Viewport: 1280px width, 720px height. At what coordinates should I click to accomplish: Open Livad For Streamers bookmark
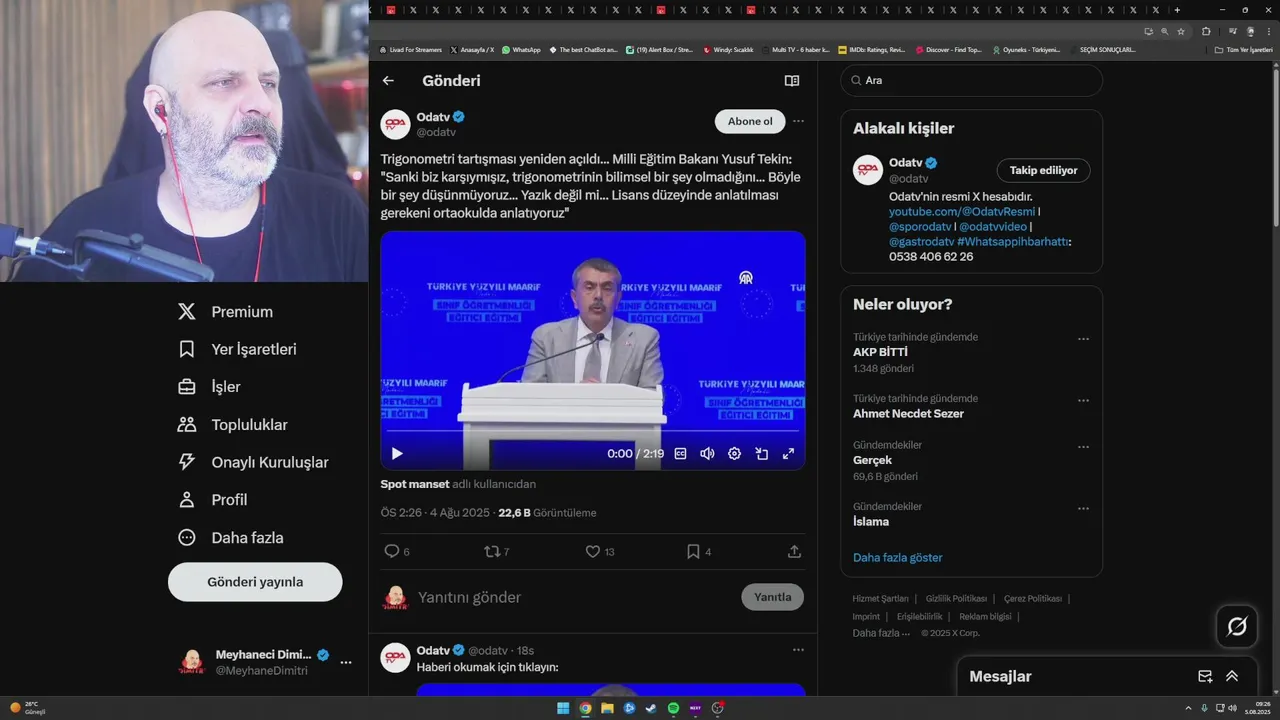coord(411,49)
